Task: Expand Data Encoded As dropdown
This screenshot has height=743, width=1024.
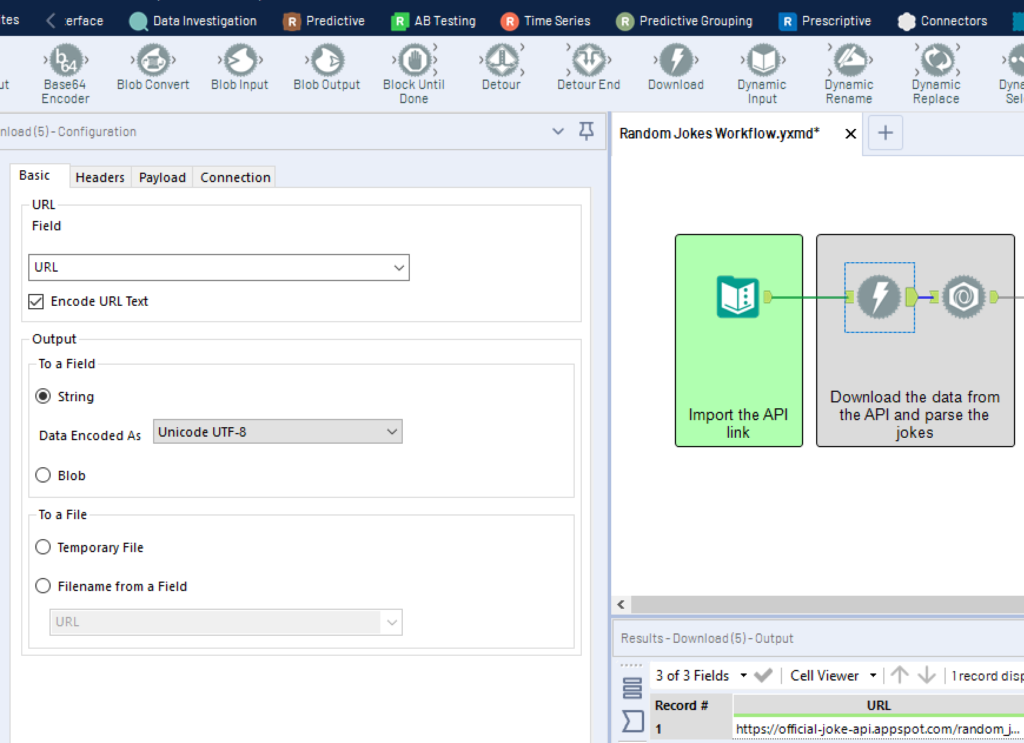Action: (278, 432)
